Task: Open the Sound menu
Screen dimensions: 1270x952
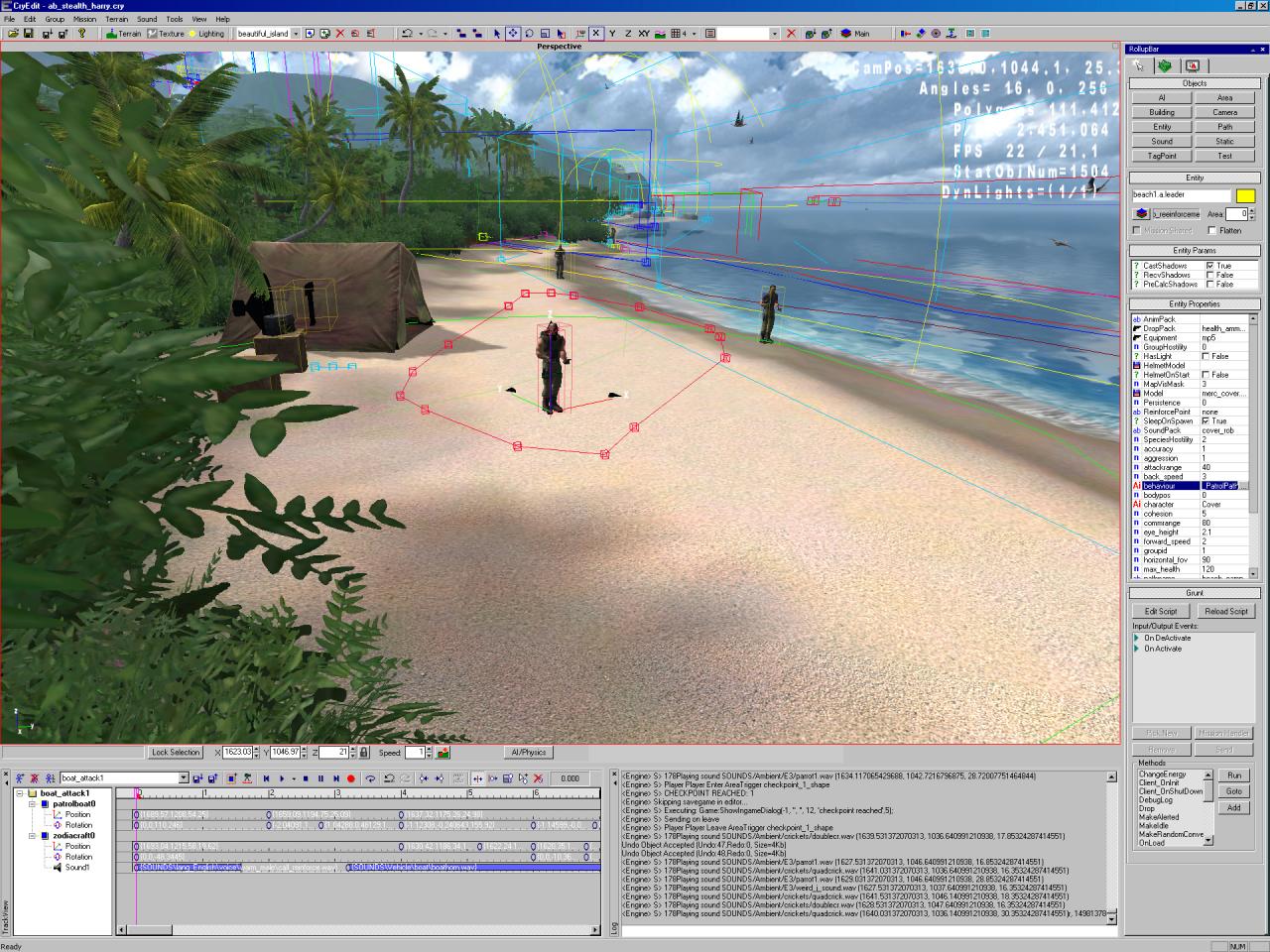Action: click(147, 19)
